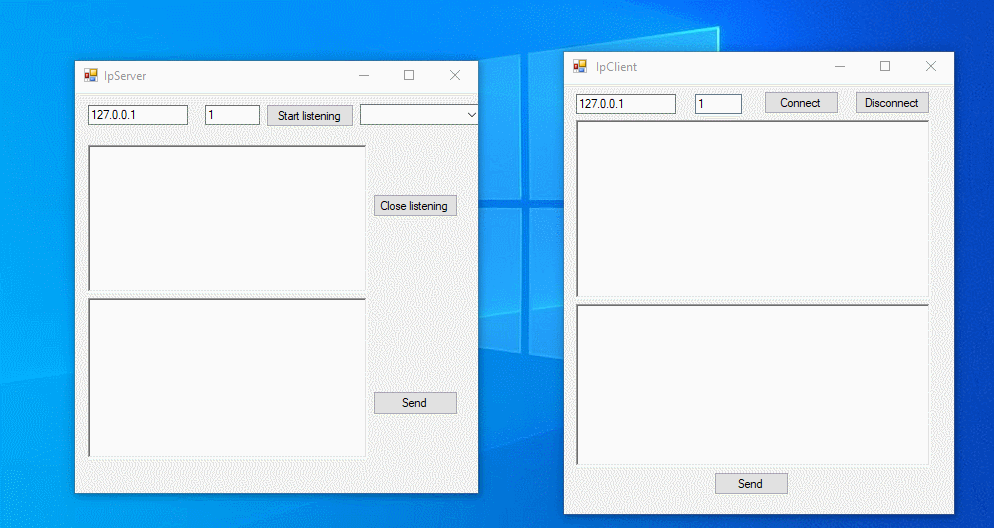Click the Send button in IpServer

pos(415,403)
